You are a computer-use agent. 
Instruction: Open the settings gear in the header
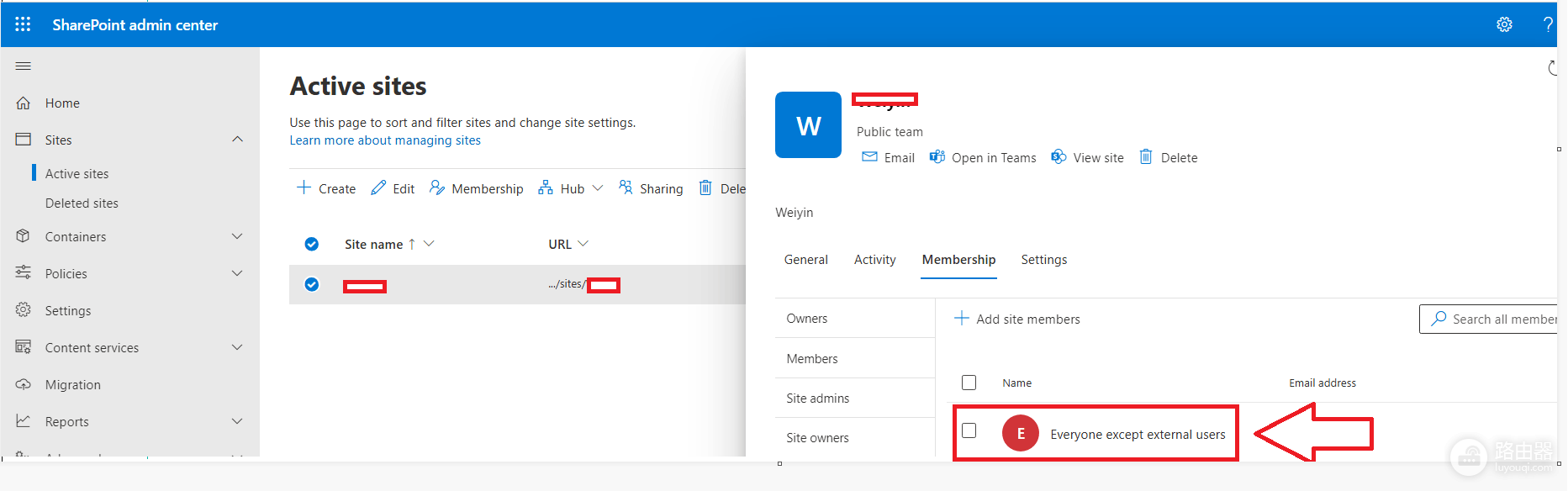[1504, 24]
